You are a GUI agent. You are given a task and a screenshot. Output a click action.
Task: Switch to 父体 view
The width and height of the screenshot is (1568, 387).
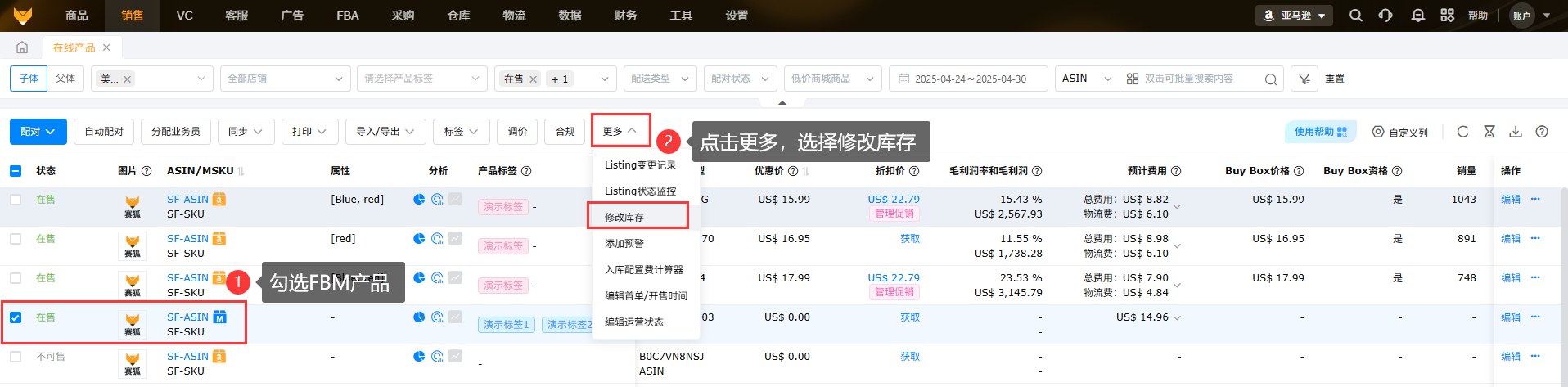coord(65,79)
